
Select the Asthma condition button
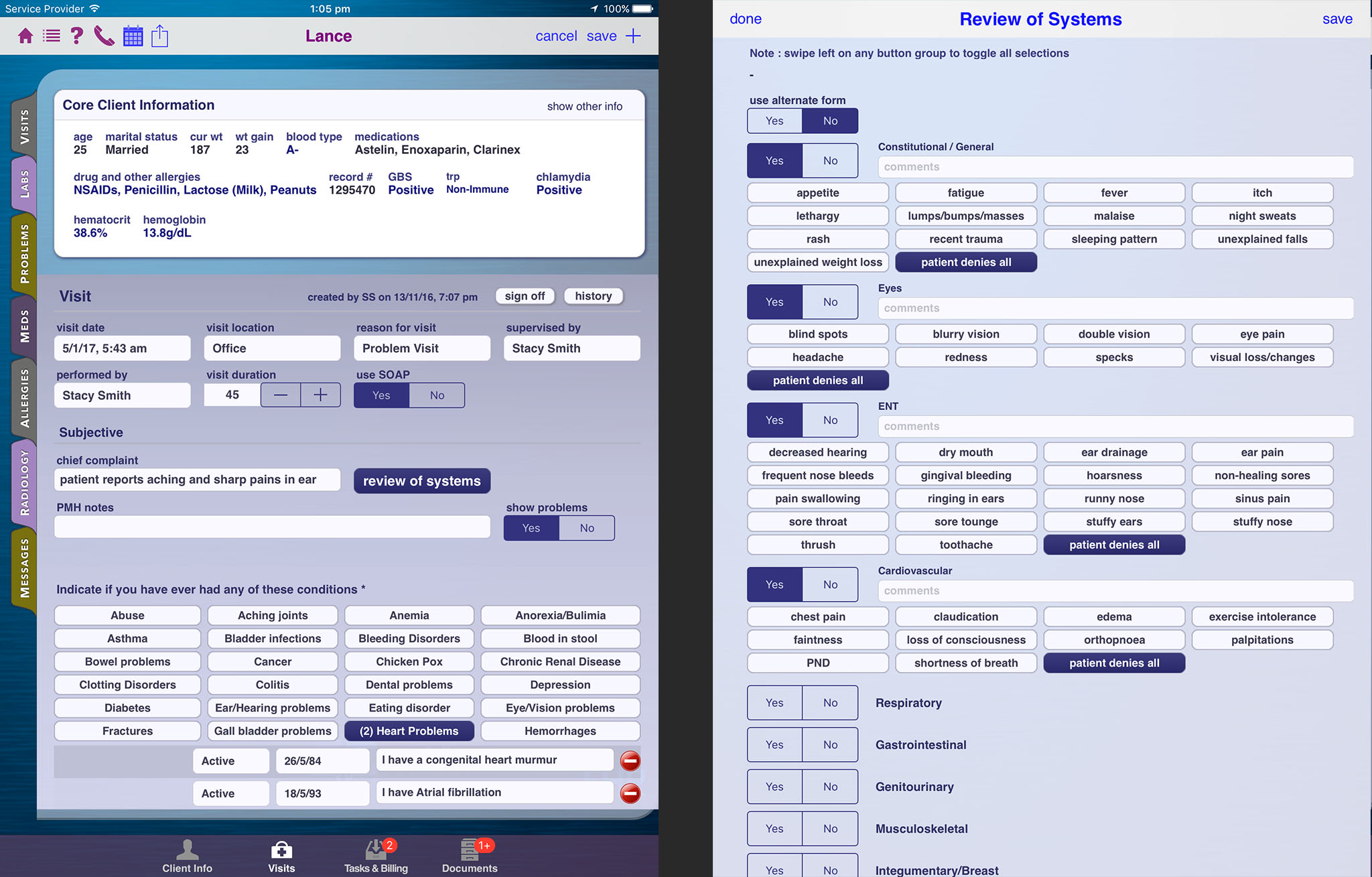(x=127, y=638)
